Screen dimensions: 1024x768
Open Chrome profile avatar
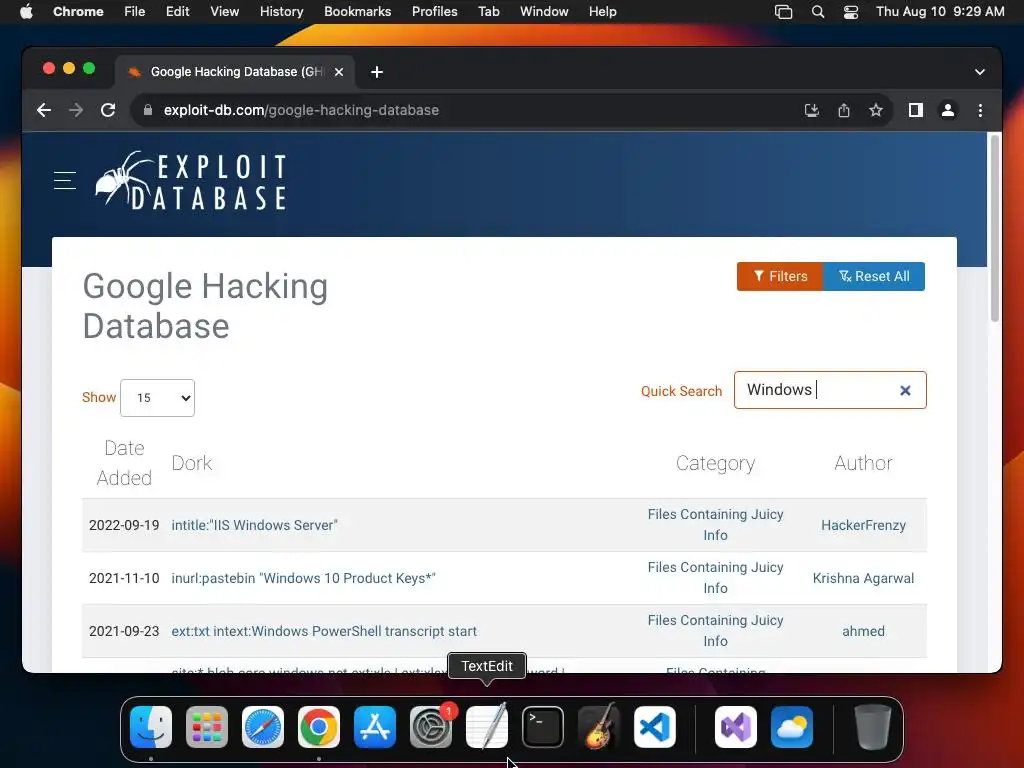[948, 110]
